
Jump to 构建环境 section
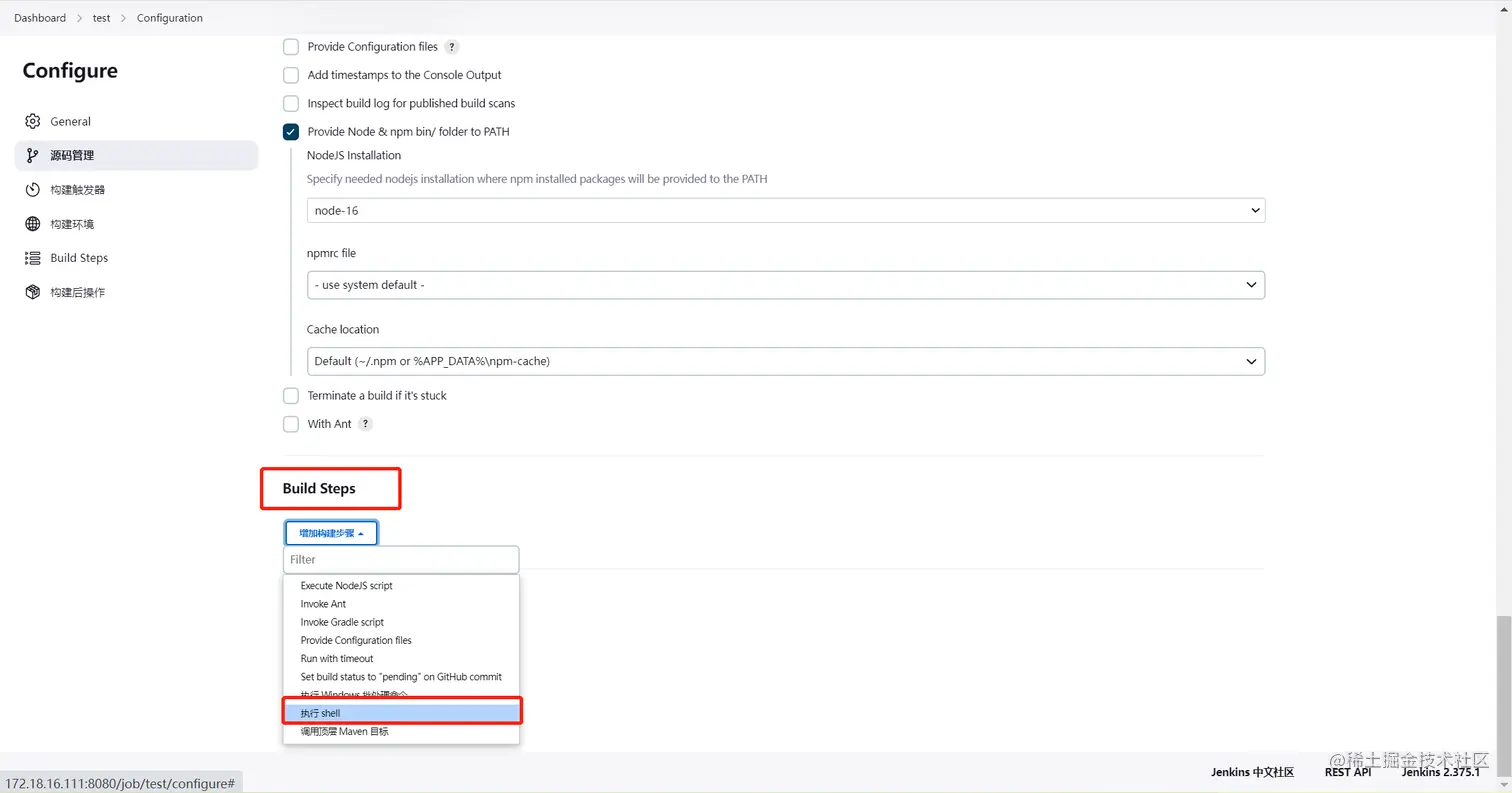click(136, 224)
